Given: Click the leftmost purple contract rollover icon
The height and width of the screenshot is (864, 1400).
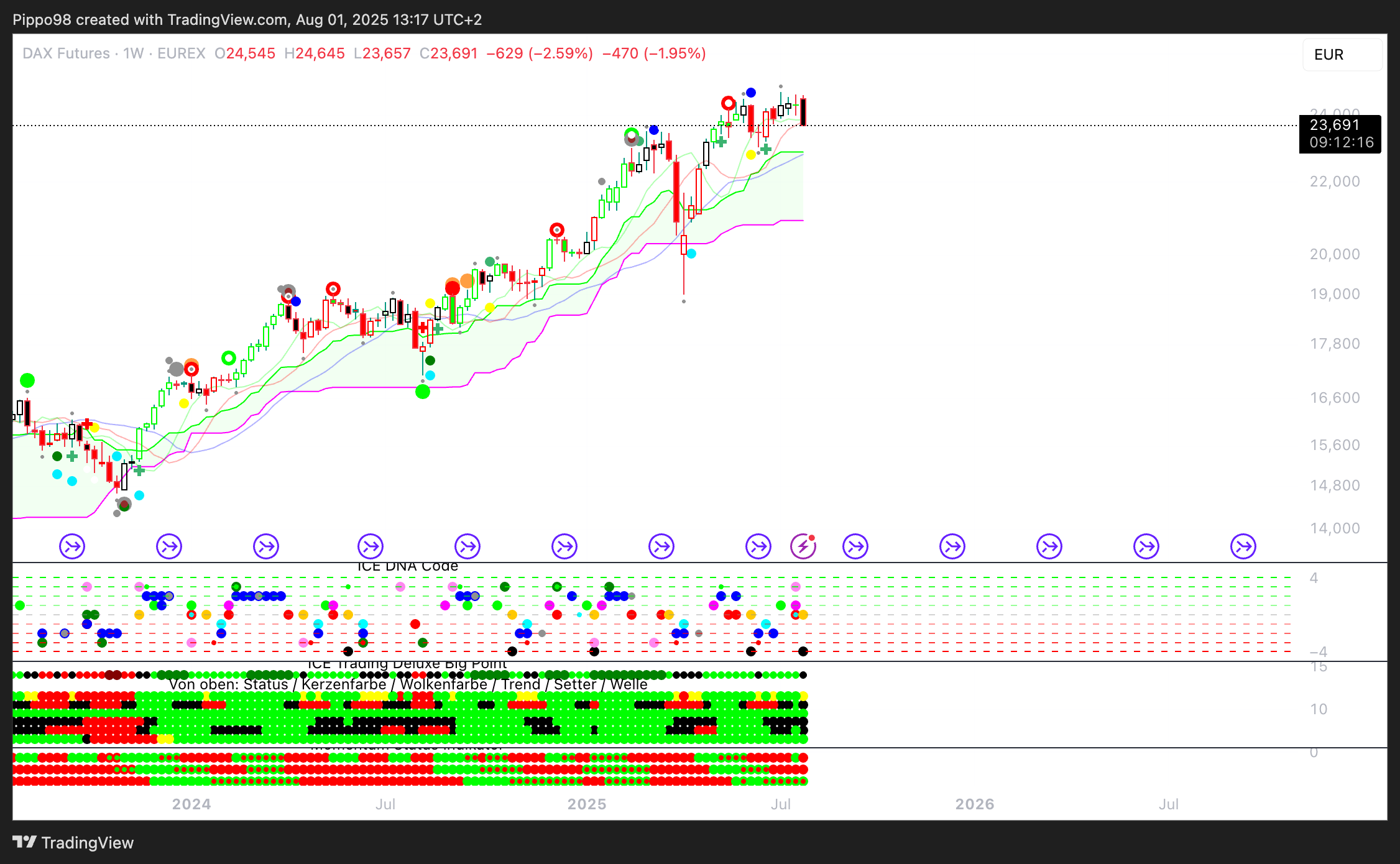Looking at the screenshot, I should pyautogui.click(x=72, y=547).
